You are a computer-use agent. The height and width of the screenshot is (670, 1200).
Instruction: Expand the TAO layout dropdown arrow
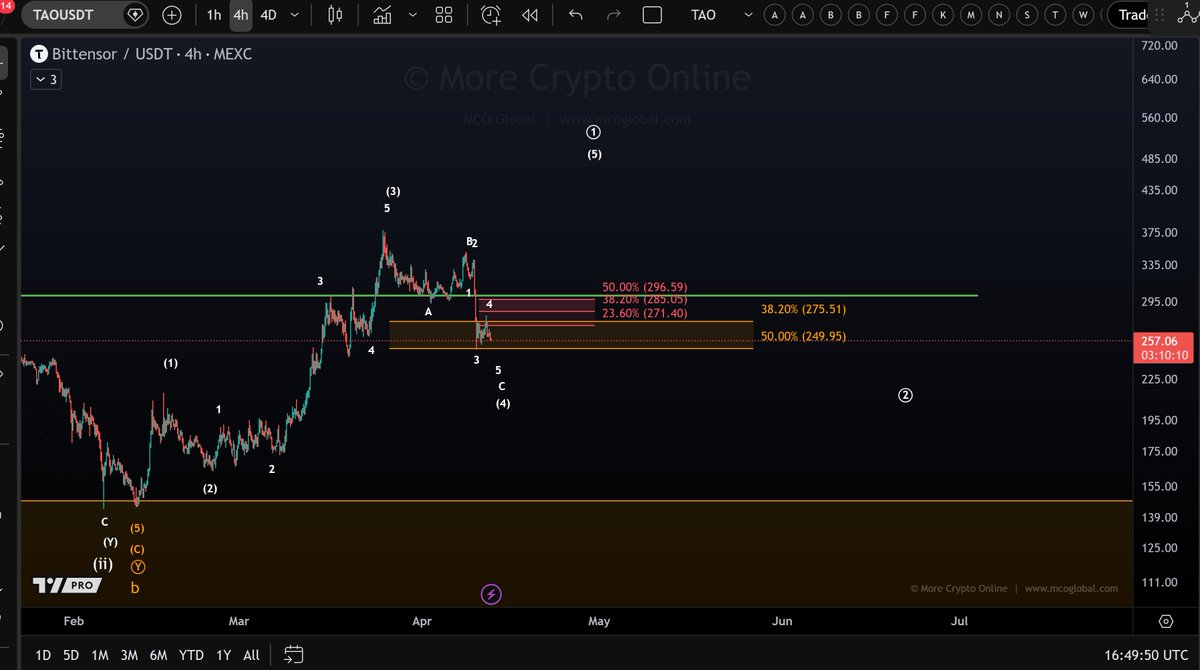(x=747, y=15)
